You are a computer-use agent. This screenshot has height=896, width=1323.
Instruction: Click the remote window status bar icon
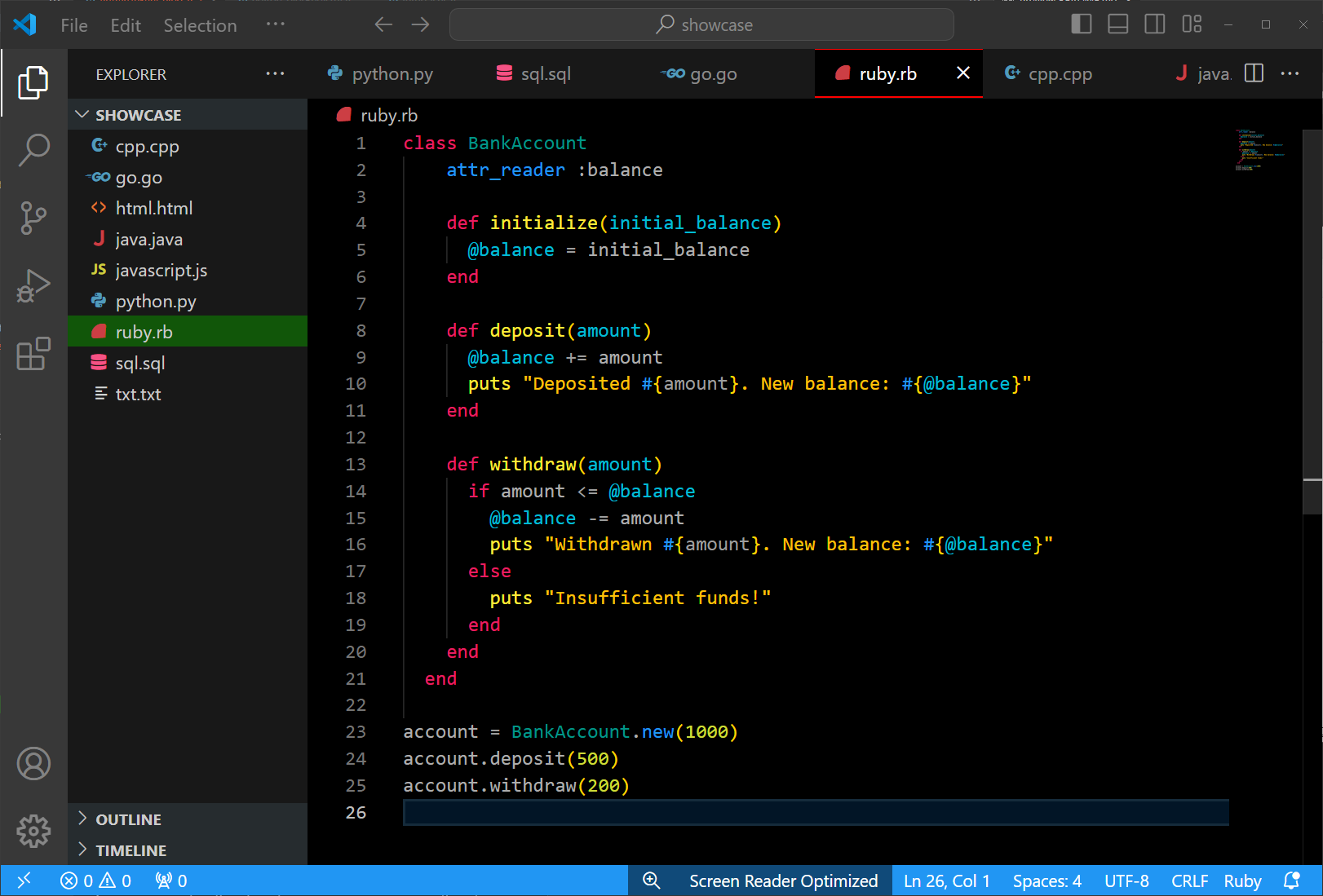24,881
